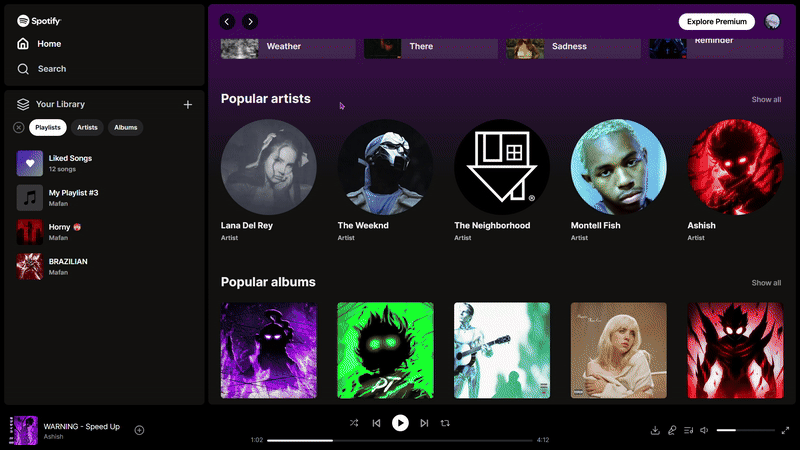
Task: Click the WARNING - Speed Up track title
Action: [x=82, y=427]
